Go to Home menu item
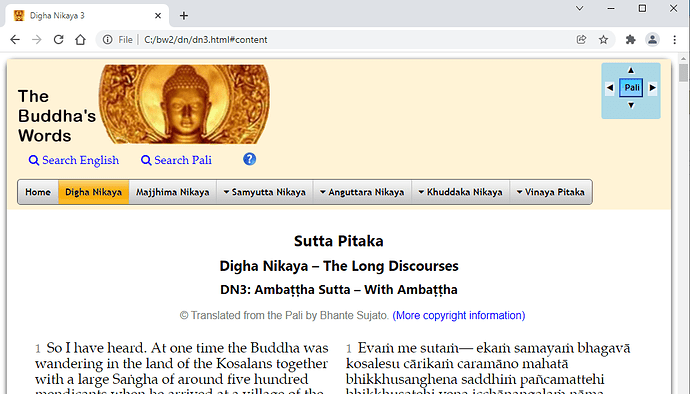This screenshot has height=394, width=690. pos(38,192)
